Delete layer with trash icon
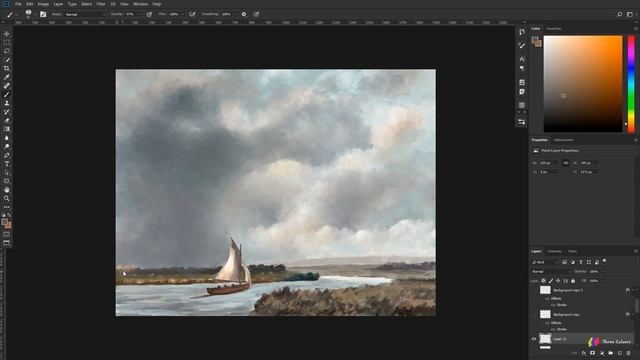 point(629,353)
